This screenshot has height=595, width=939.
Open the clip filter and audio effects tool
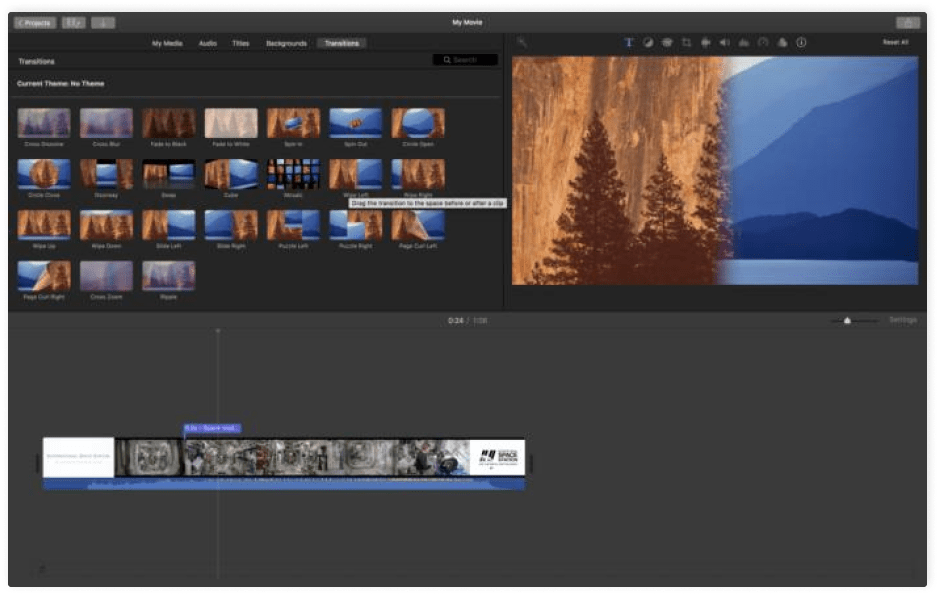[782, 42]
